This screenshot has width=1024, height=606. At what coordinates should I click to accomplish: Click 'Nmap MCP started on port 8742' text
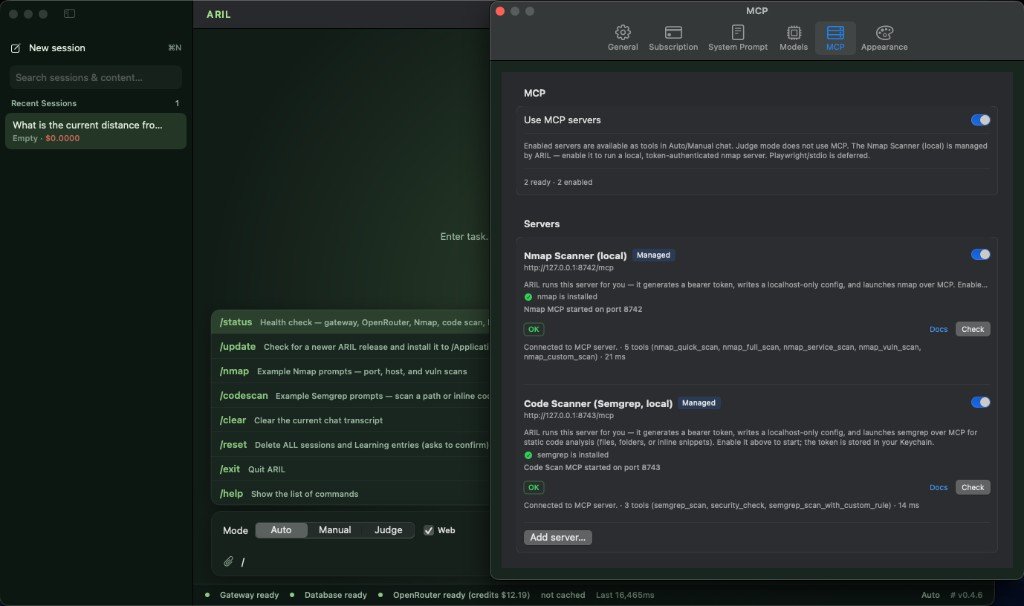[583, 309]
